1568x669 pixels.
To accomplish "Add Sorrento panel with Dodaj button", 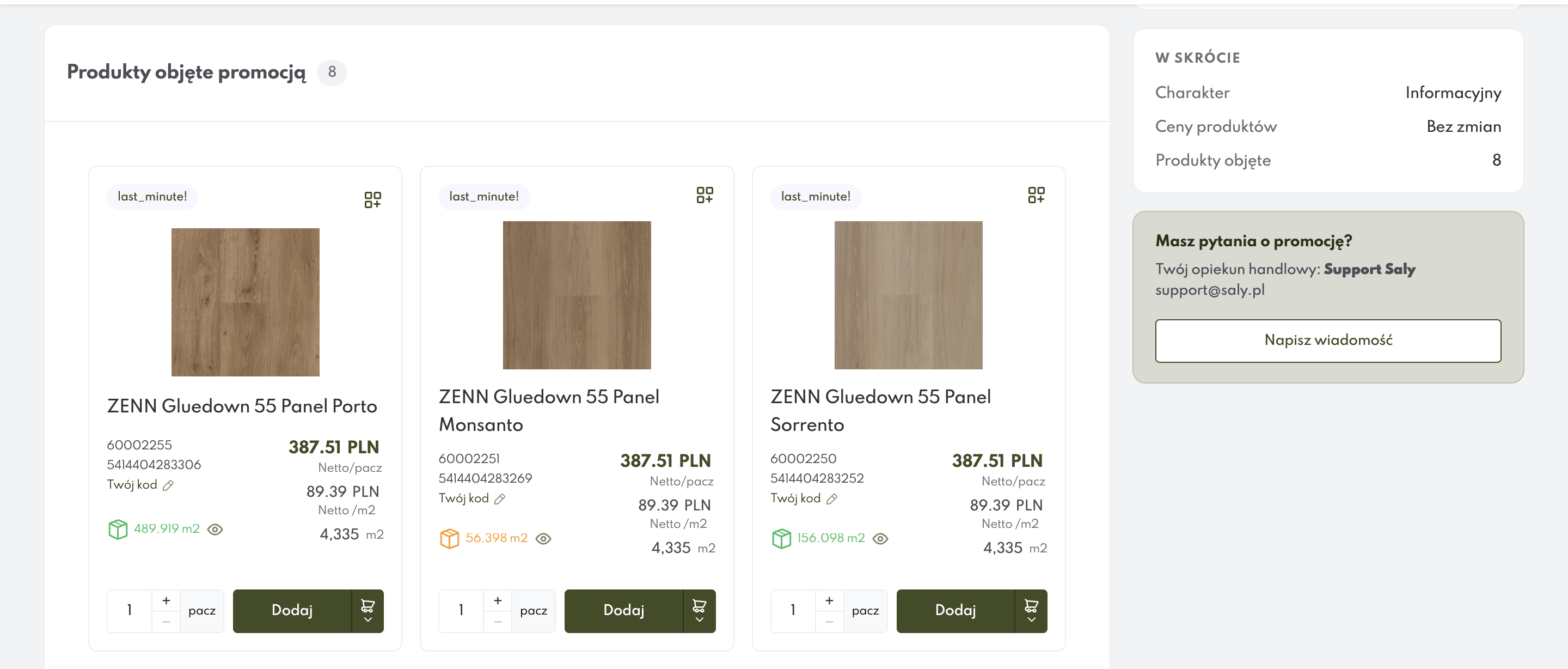I will click(x=955, y=611).
